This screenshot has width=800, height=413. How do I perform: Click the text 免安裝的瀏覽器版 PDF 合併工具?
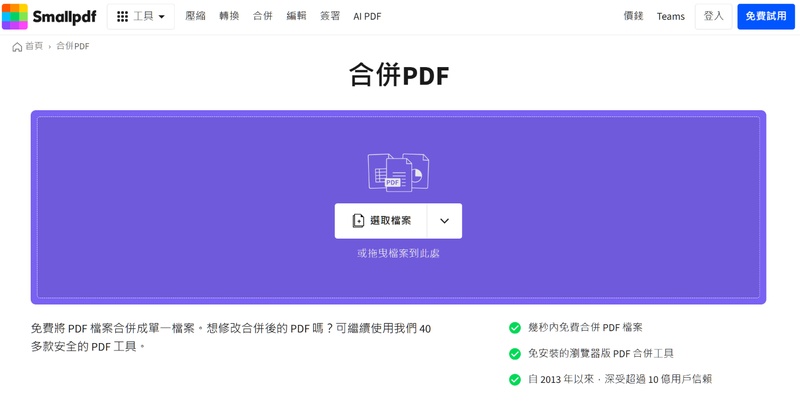click(x=601, y=353)
